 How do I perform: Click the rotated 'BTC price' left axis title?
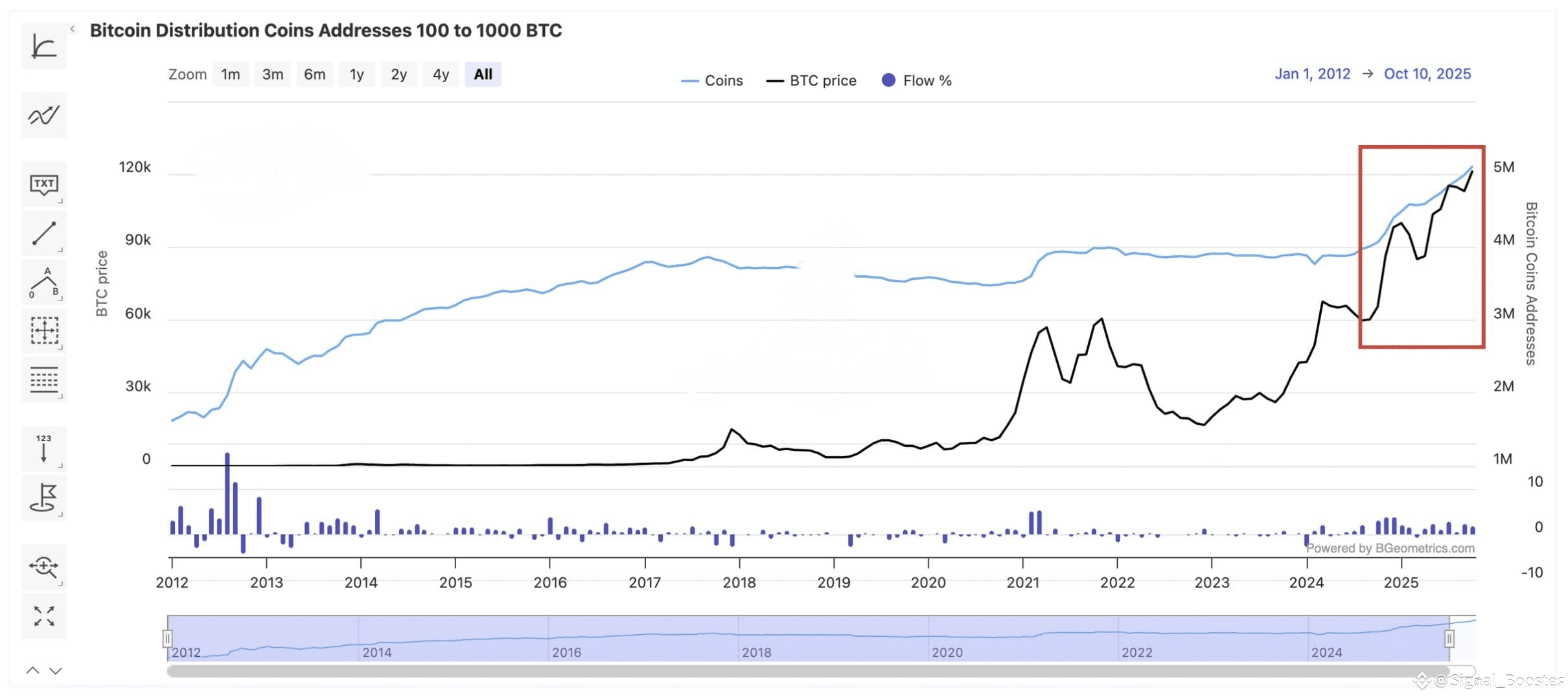tap(102, 284)
